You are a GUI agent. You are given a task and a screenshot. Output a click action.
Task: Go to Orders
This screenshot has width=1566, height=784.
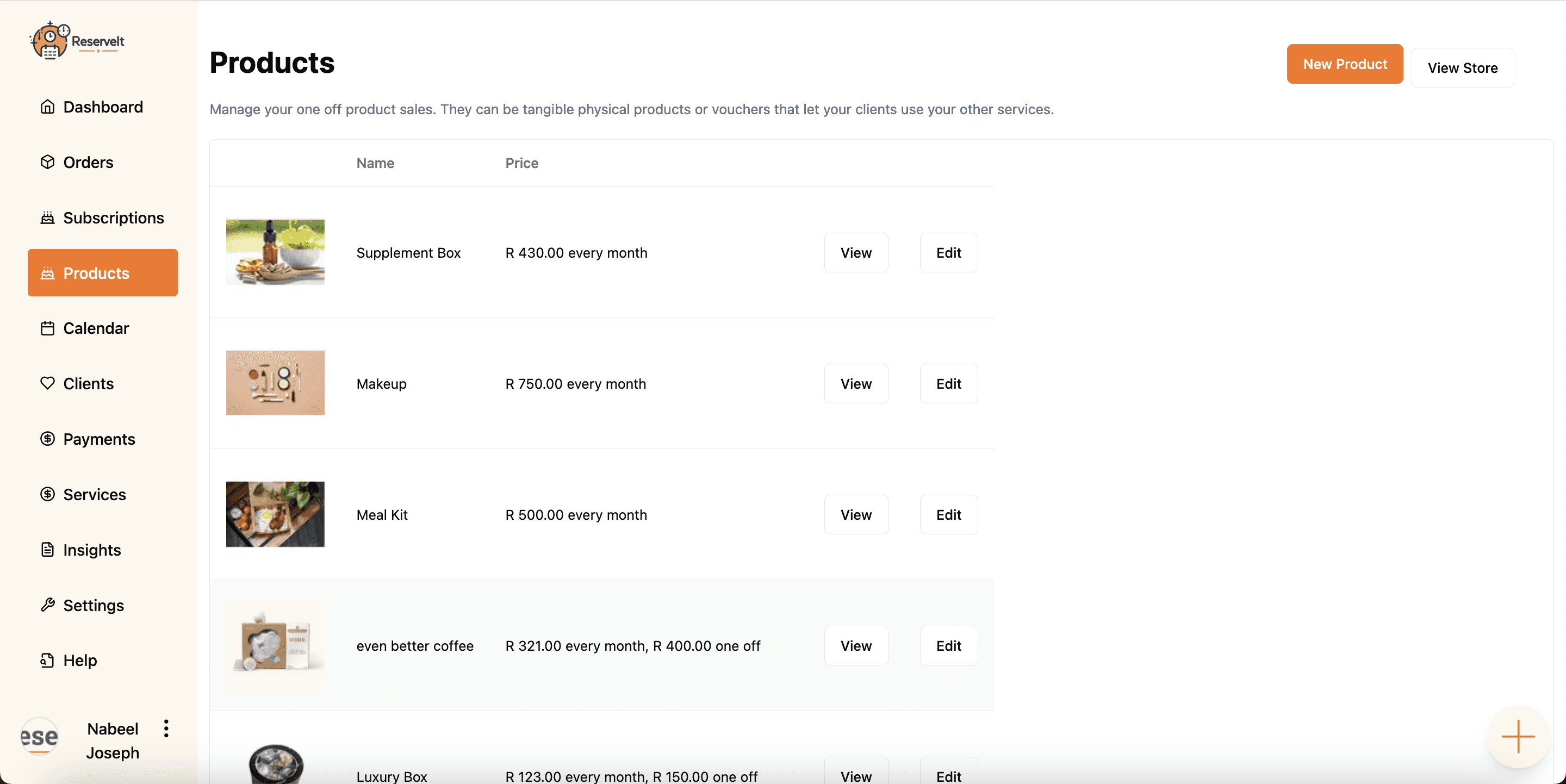103,162
